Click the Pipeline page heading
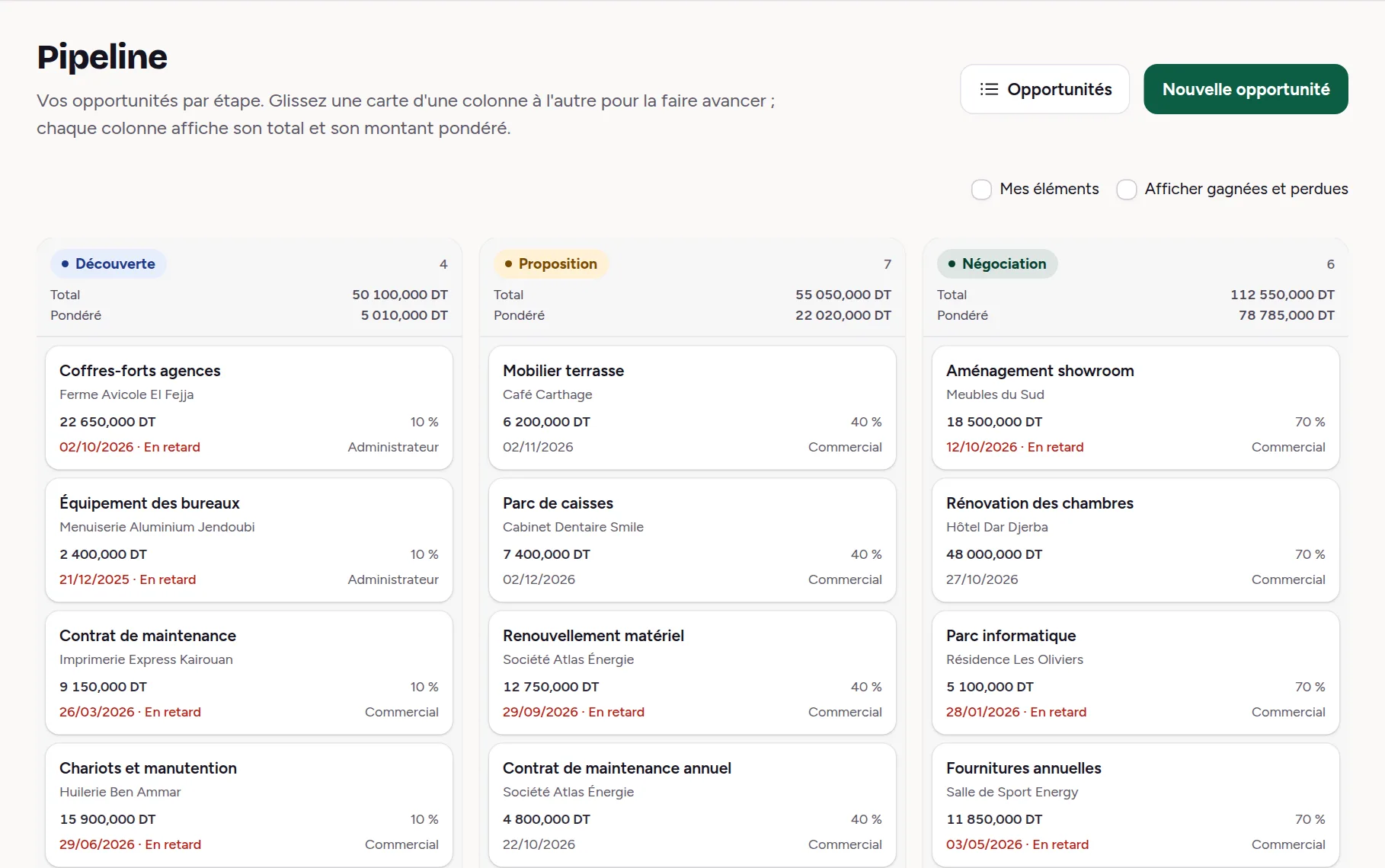 102,57
